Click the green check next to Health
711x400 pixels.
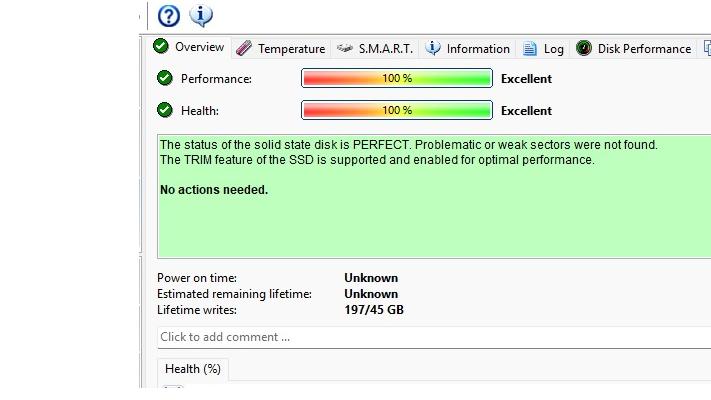[165, 110]
